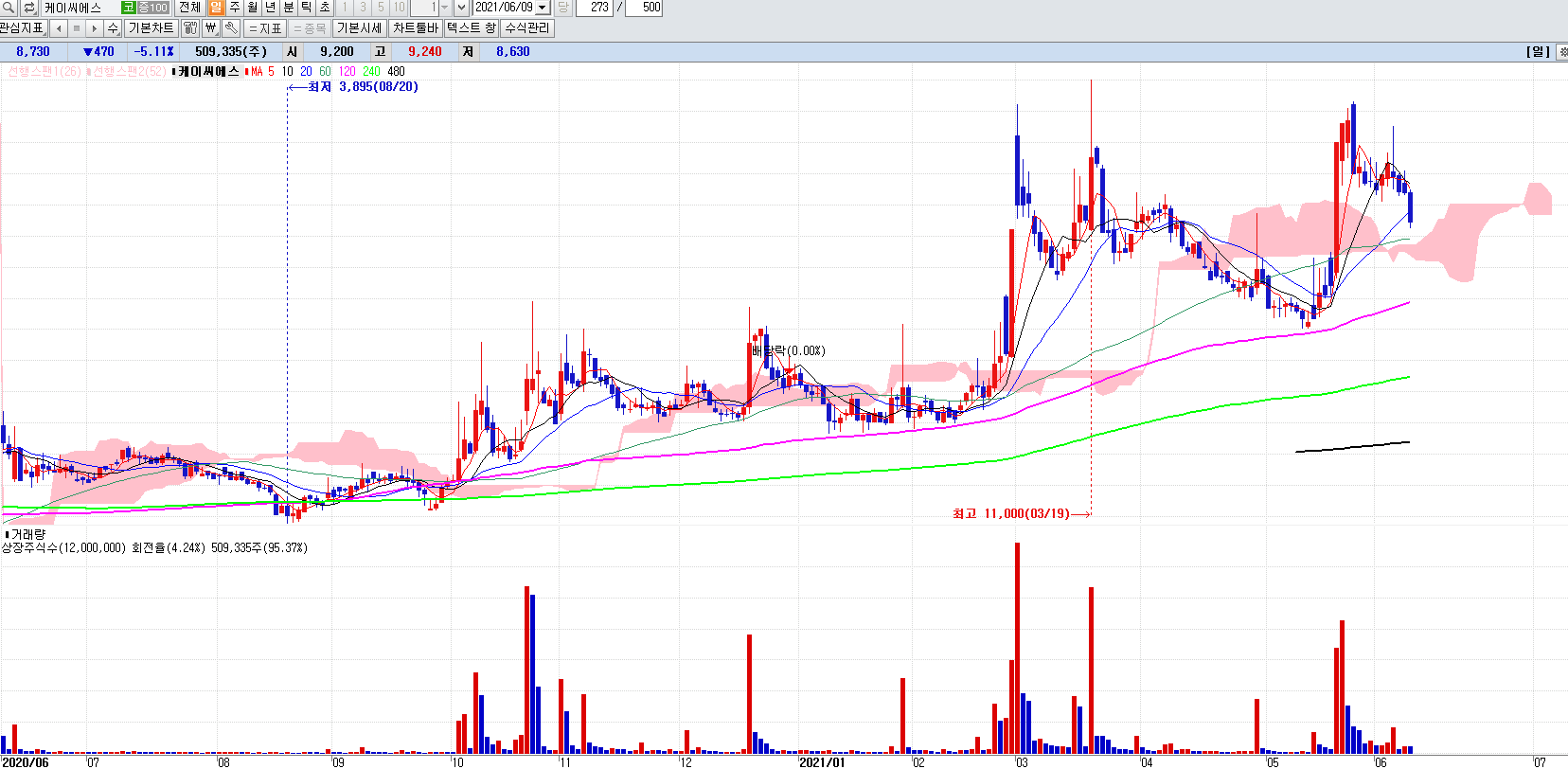Click the 273 bar count field
This screenshot has width=1568, height=769.
[595, 8]
